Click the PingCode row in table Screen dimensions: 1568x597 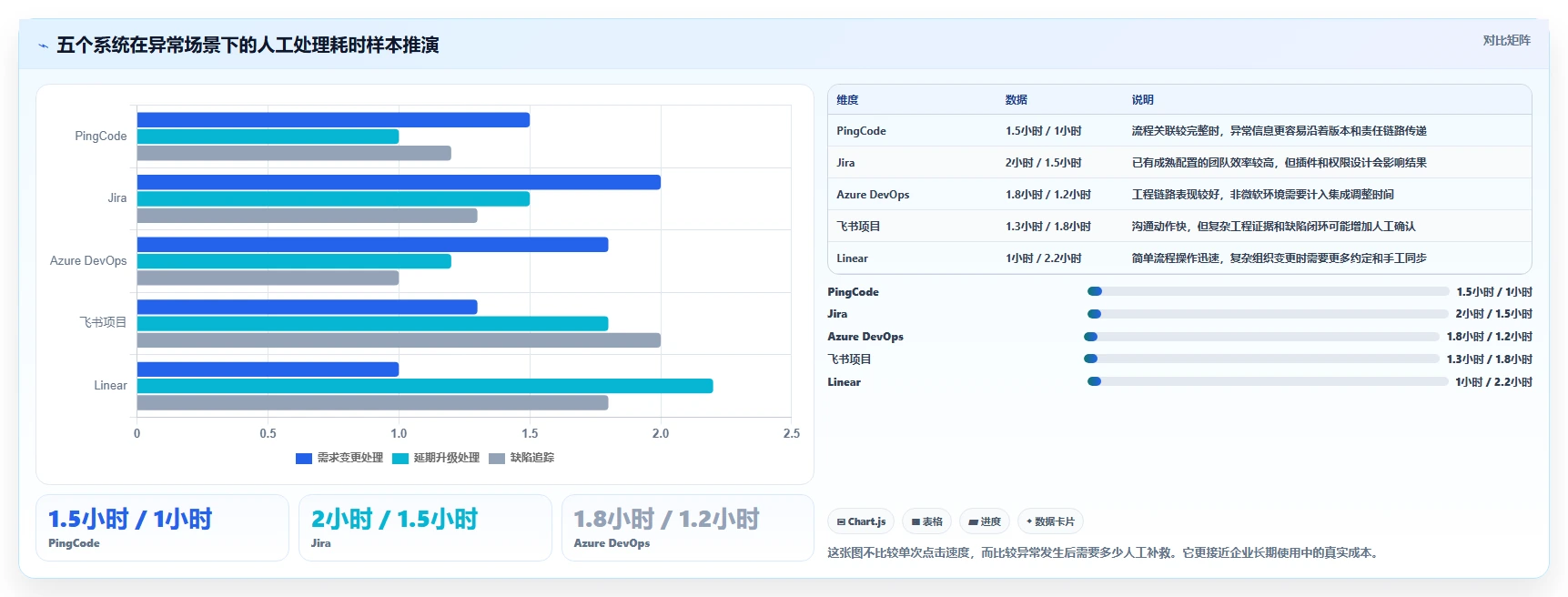pos(1179,131)
